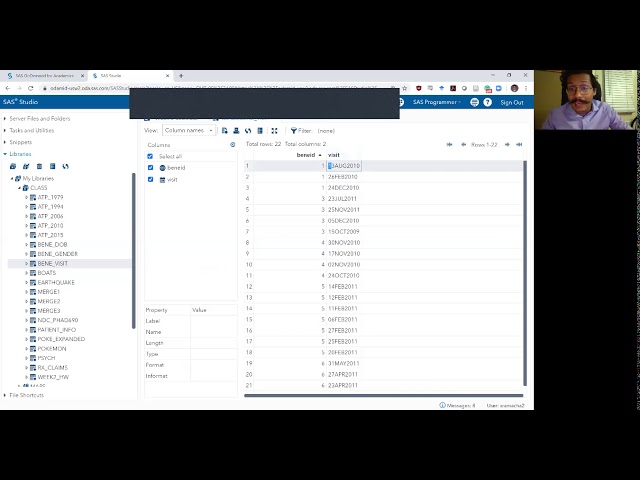The width and height of the screenshot is (640, 480).
Task: Expand Server Files and Folders section
Action: coord(5,118)
